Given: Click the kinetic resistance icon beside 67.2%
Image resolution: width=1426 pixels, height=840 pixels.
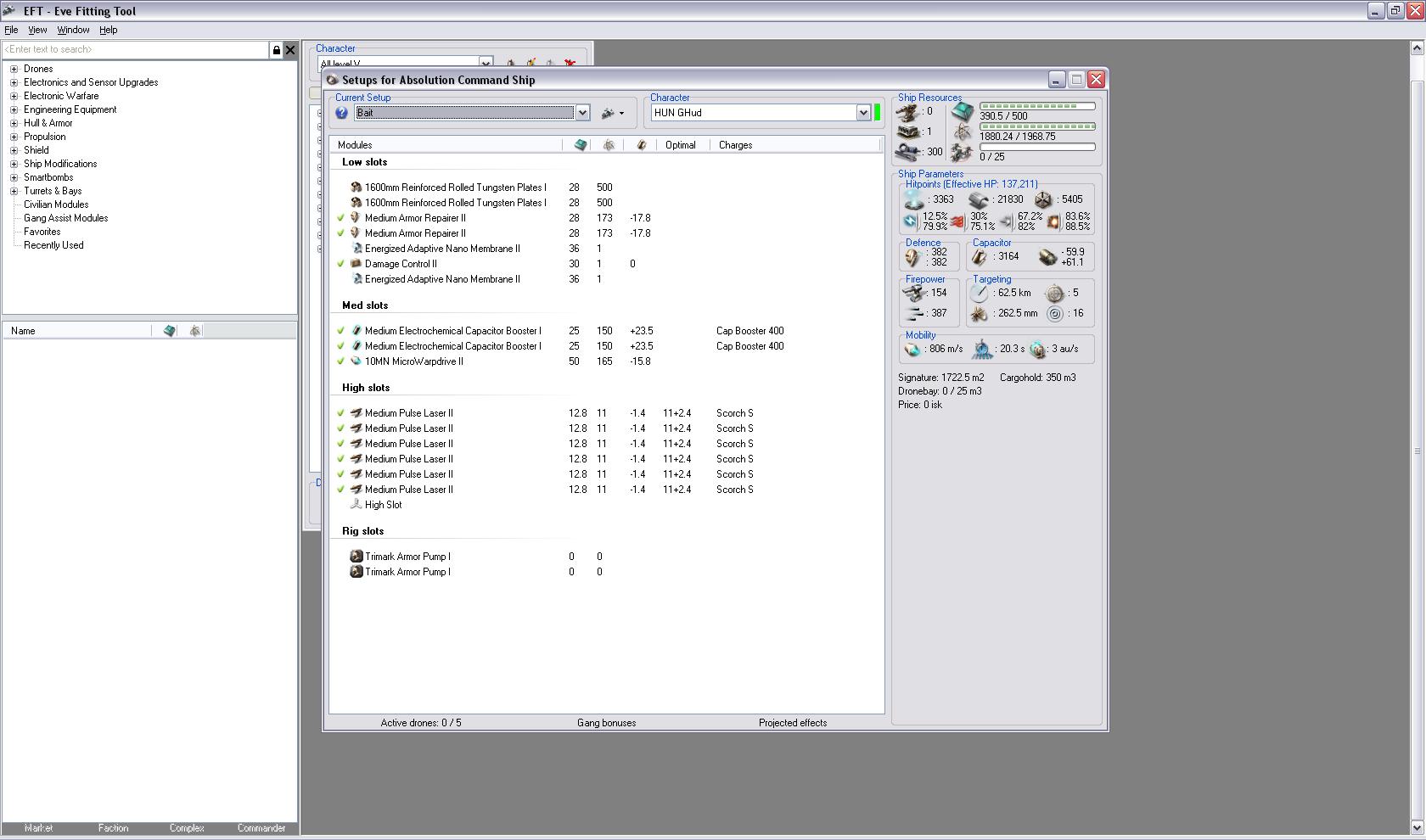Looking at the screenshot, I should coord(1006,221).
